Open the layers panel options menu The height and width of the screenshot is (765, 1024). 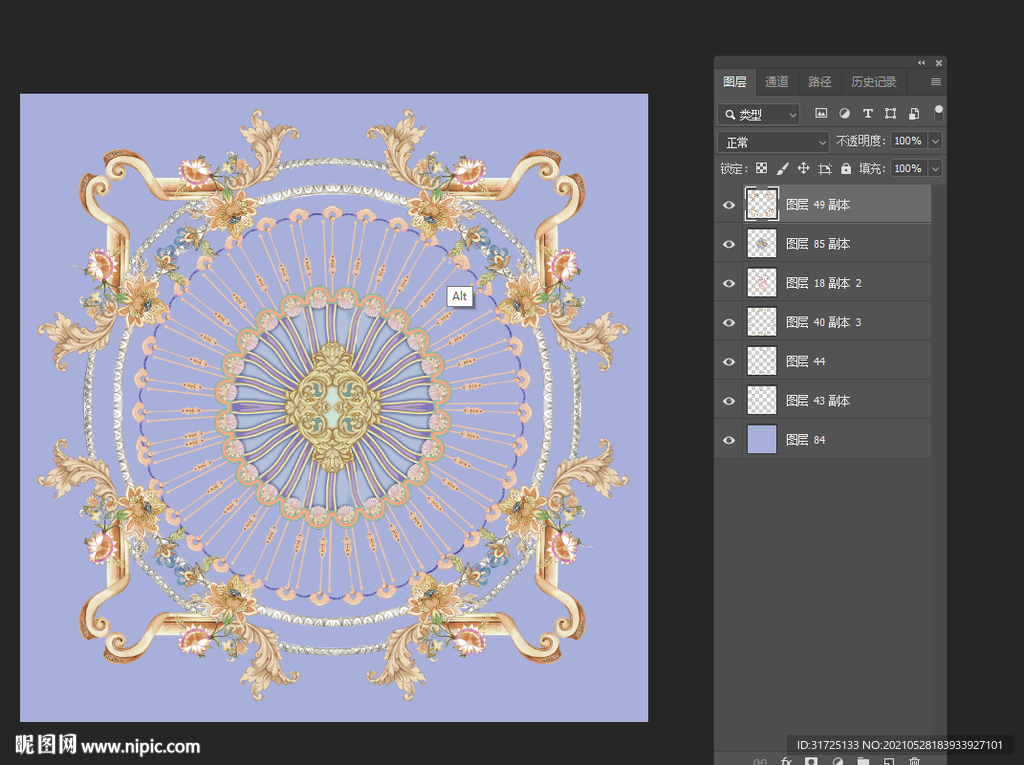(x=936, y=82)
